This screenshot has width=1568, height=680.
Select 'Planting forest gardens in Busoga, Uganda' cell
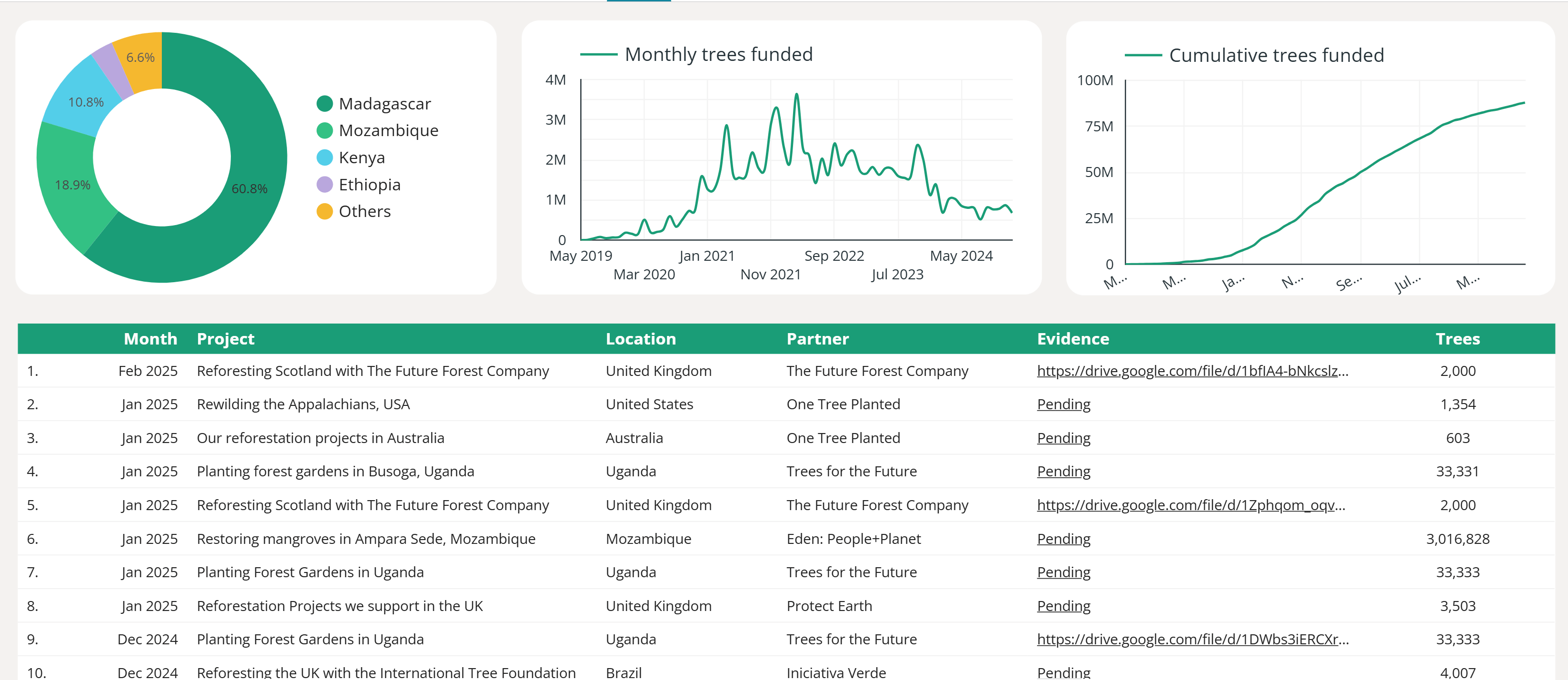tap(336, 472)
